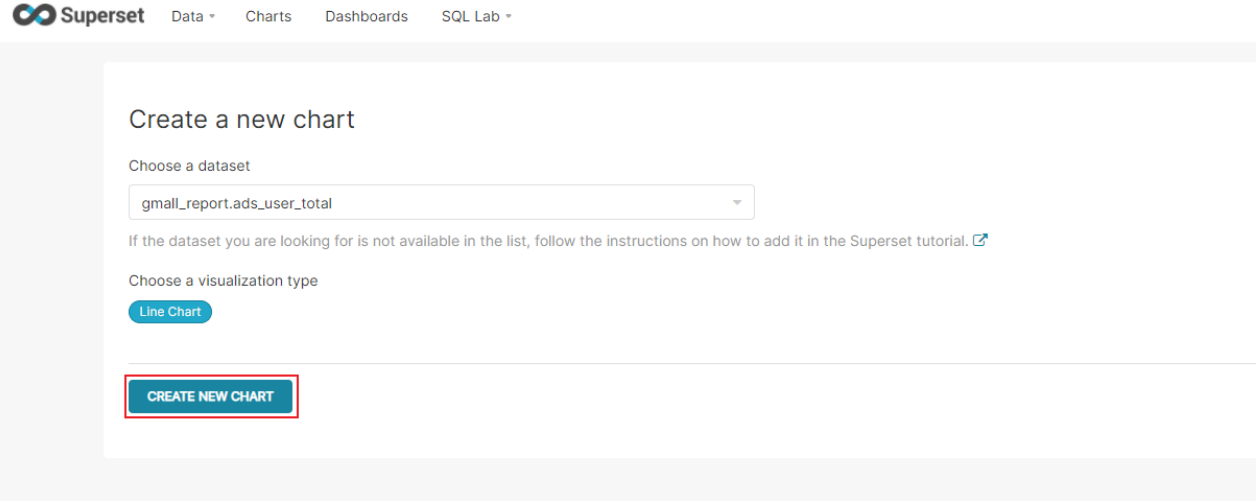Expand the dataset selector dropdown arrow
Viewport: 1256px width, 501px height.
click(x=737, y=203)
